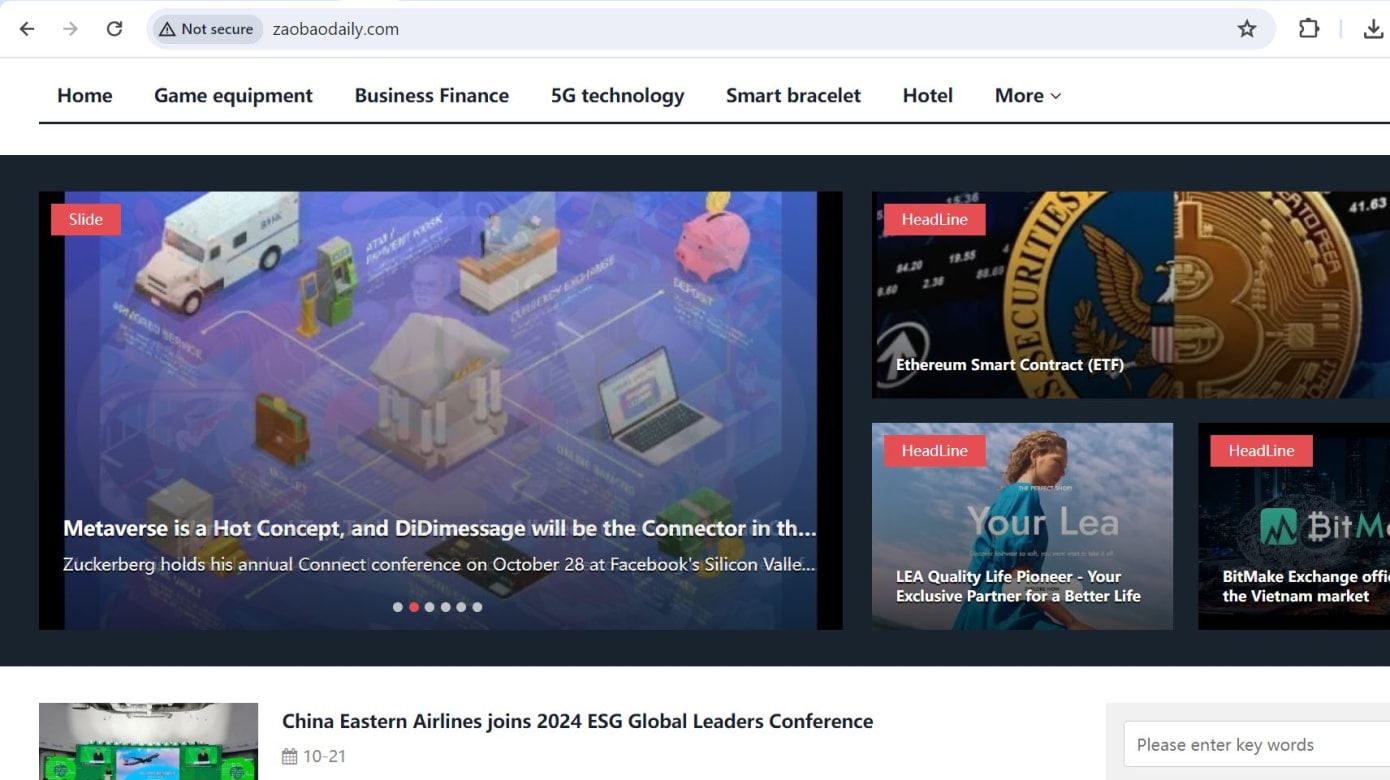Open the Business Finance category
Viewport: 1390px width, 780px height.
(432, 95)
